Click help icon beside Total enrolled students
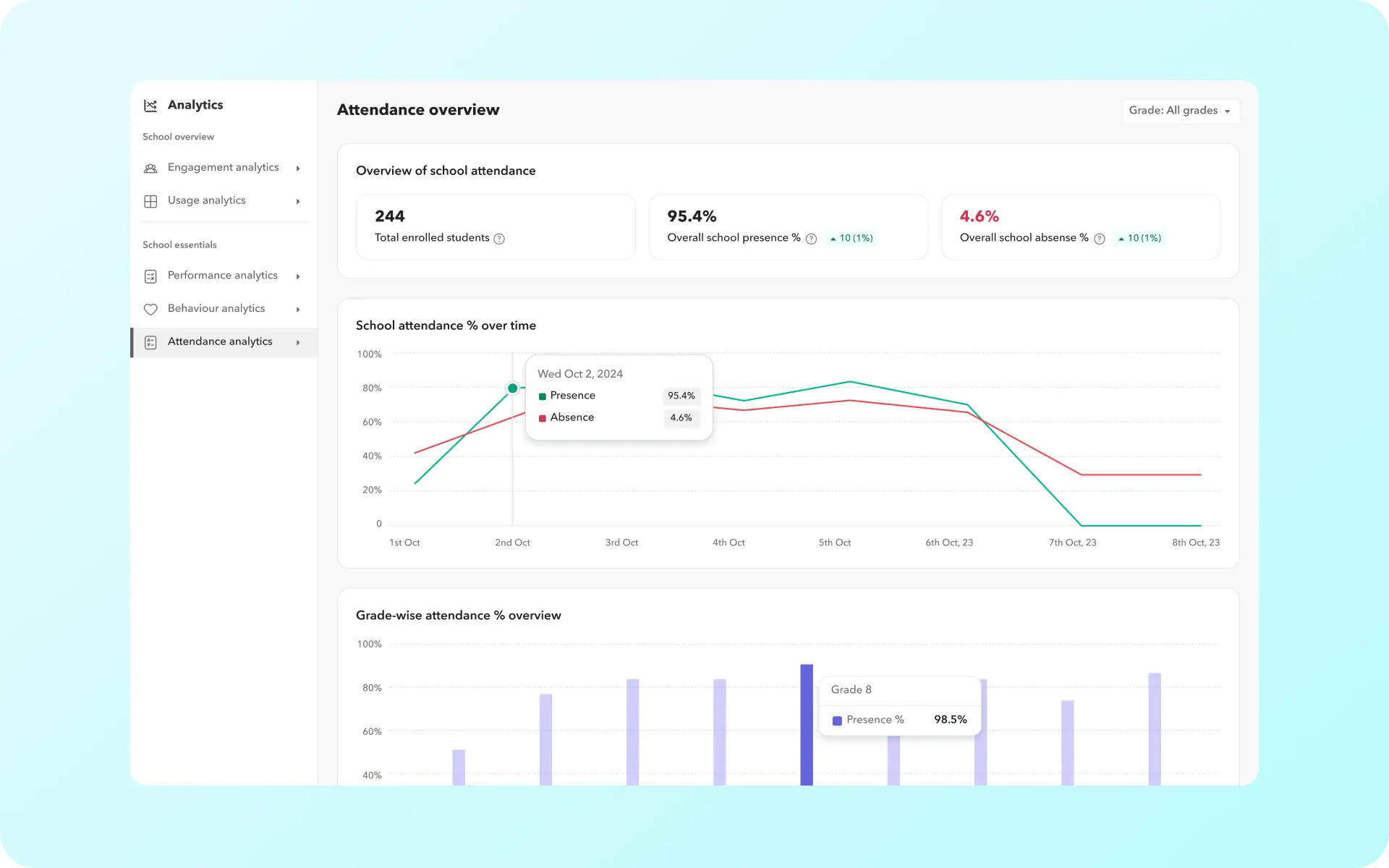This screenshot has height=868, width=1389. (x=499, y=239)
